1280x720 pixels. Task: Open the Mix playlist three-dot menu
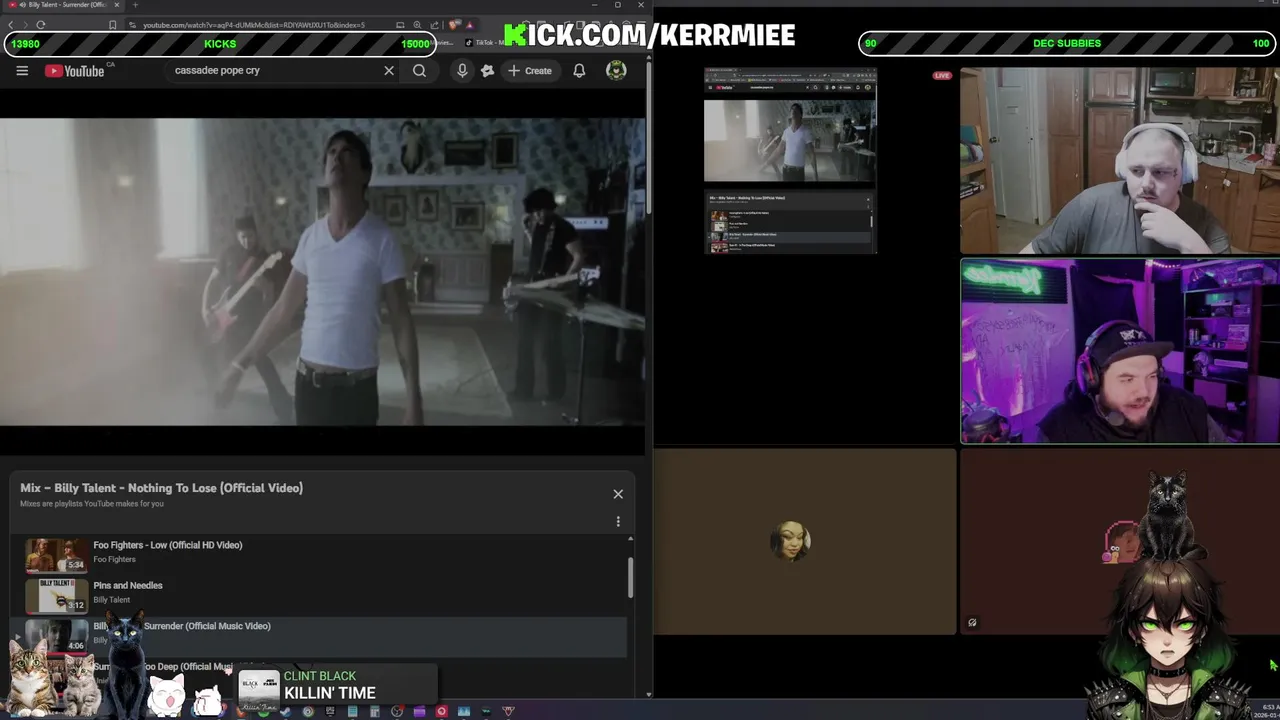tap(618, 521)
